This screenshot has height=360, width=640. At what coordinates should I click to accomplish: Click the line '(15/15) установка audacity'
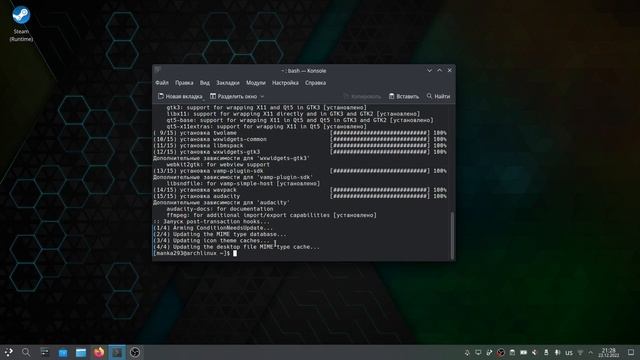click(196, 196)
